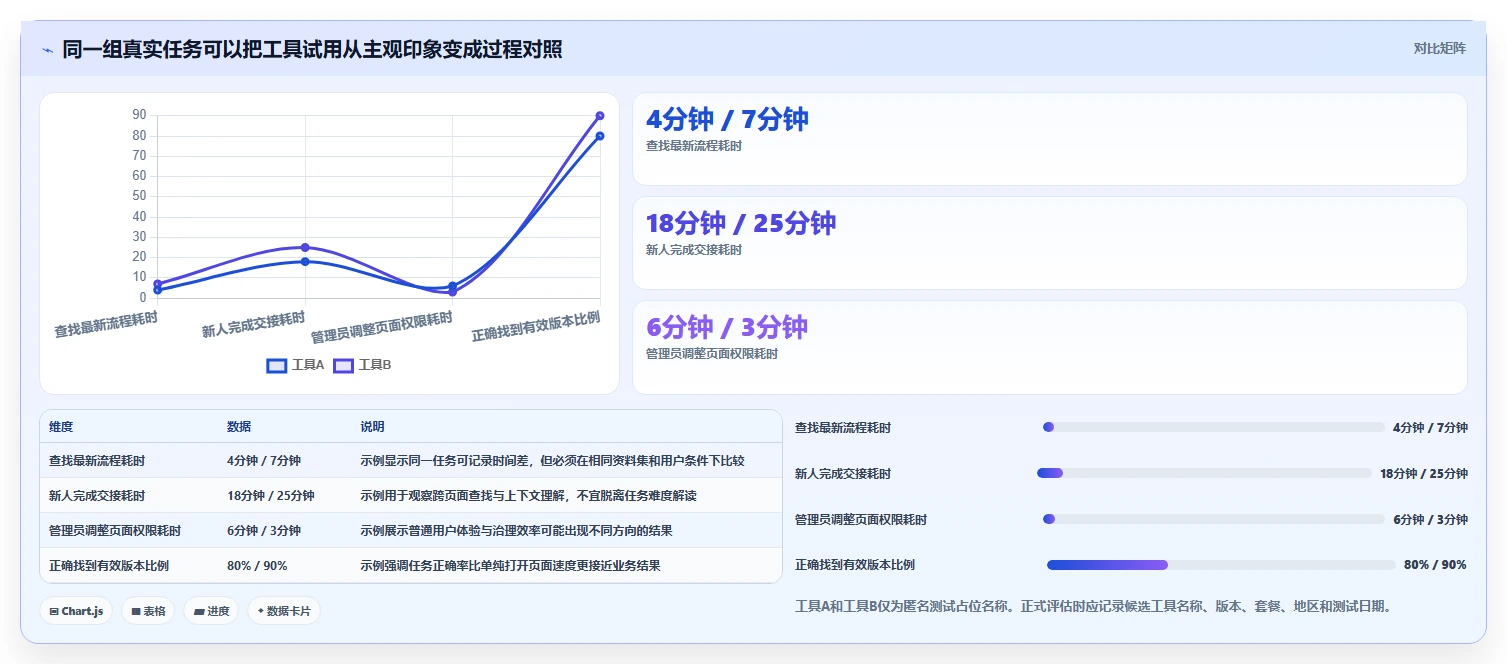Click the progress label 管理员调整页面权限耗时
Screen dimensions: 1507x664
(861, 519)
